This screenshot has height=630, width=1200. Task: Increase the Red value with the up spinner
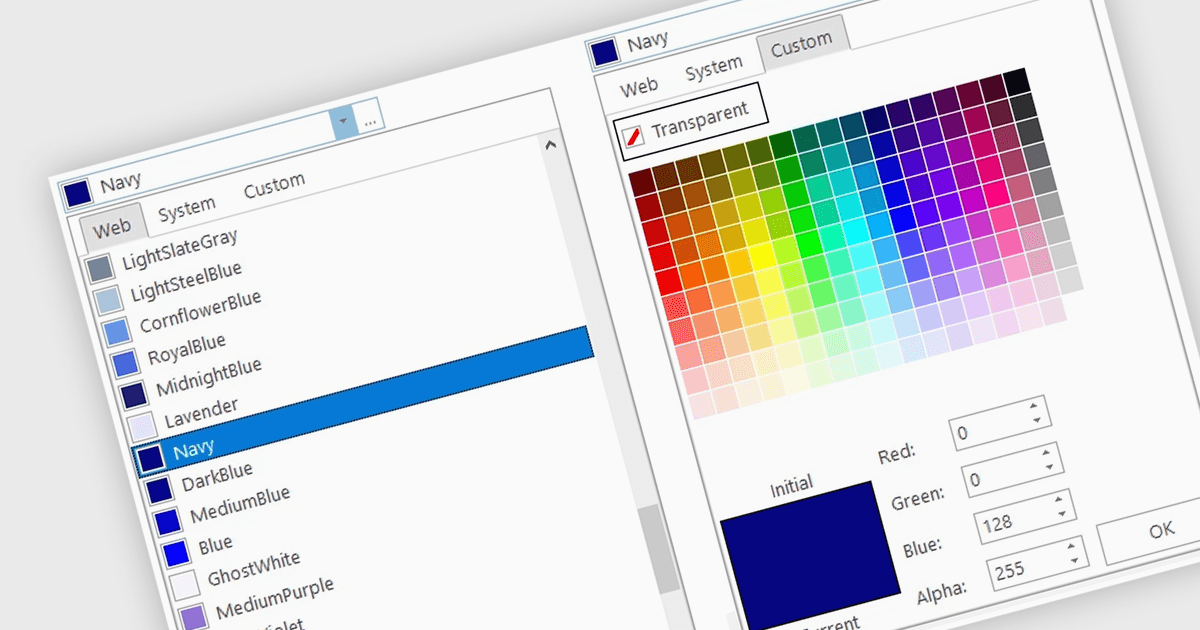point(1034,404)
